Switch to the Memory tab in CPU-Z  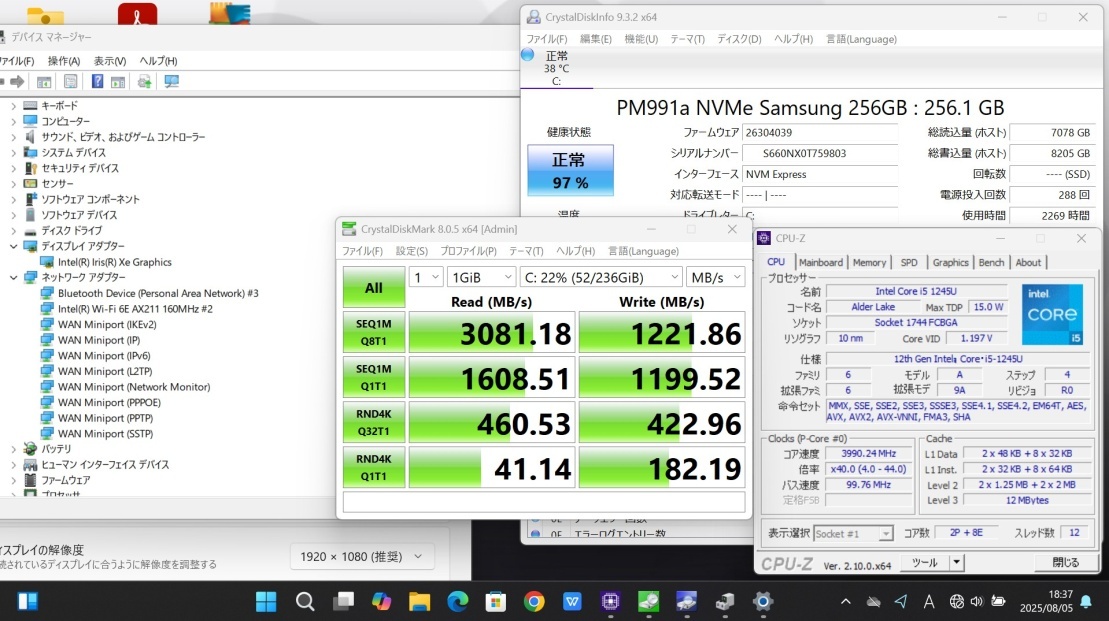(869, 262)
